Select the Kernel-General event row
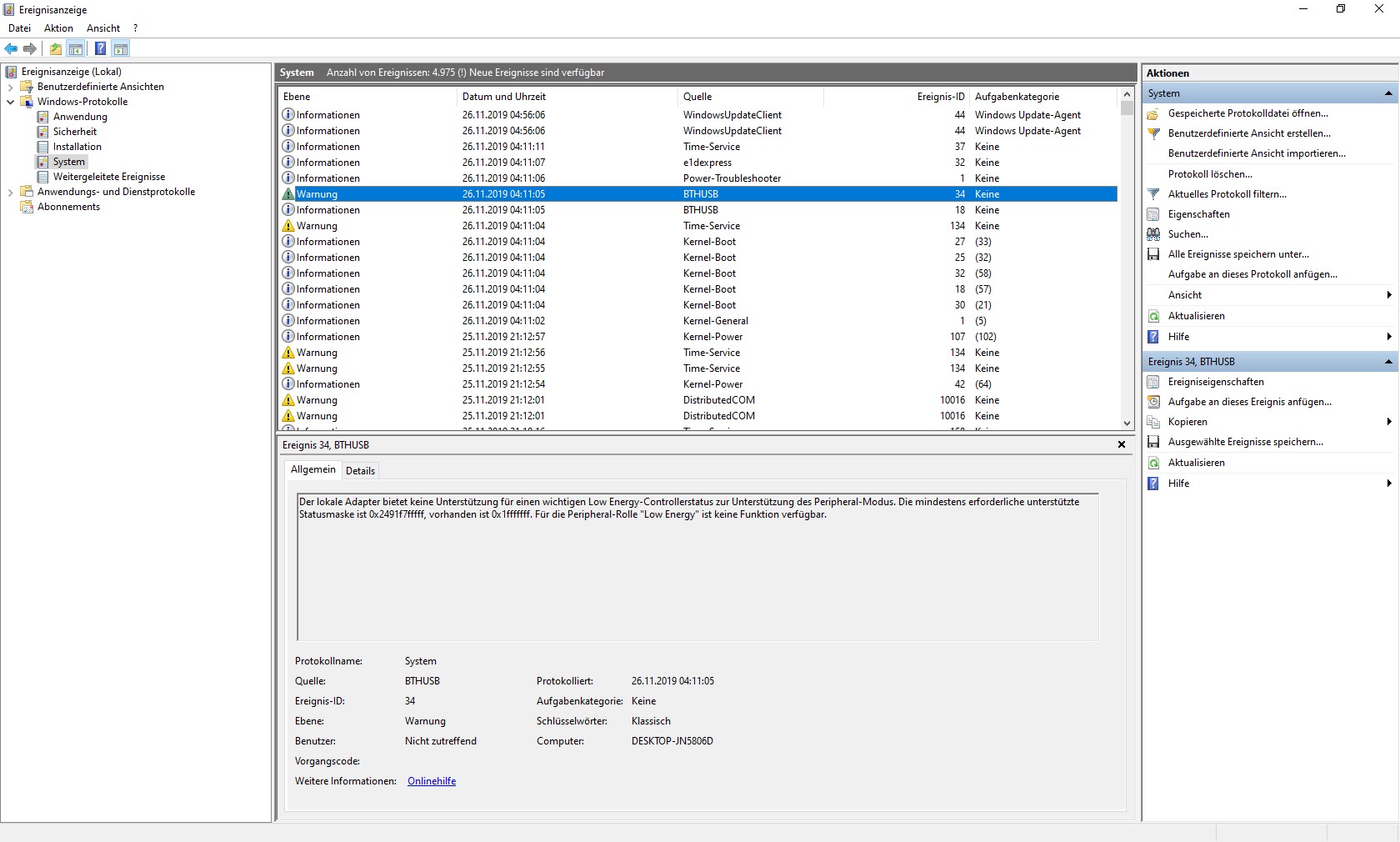 coord(698,321)
